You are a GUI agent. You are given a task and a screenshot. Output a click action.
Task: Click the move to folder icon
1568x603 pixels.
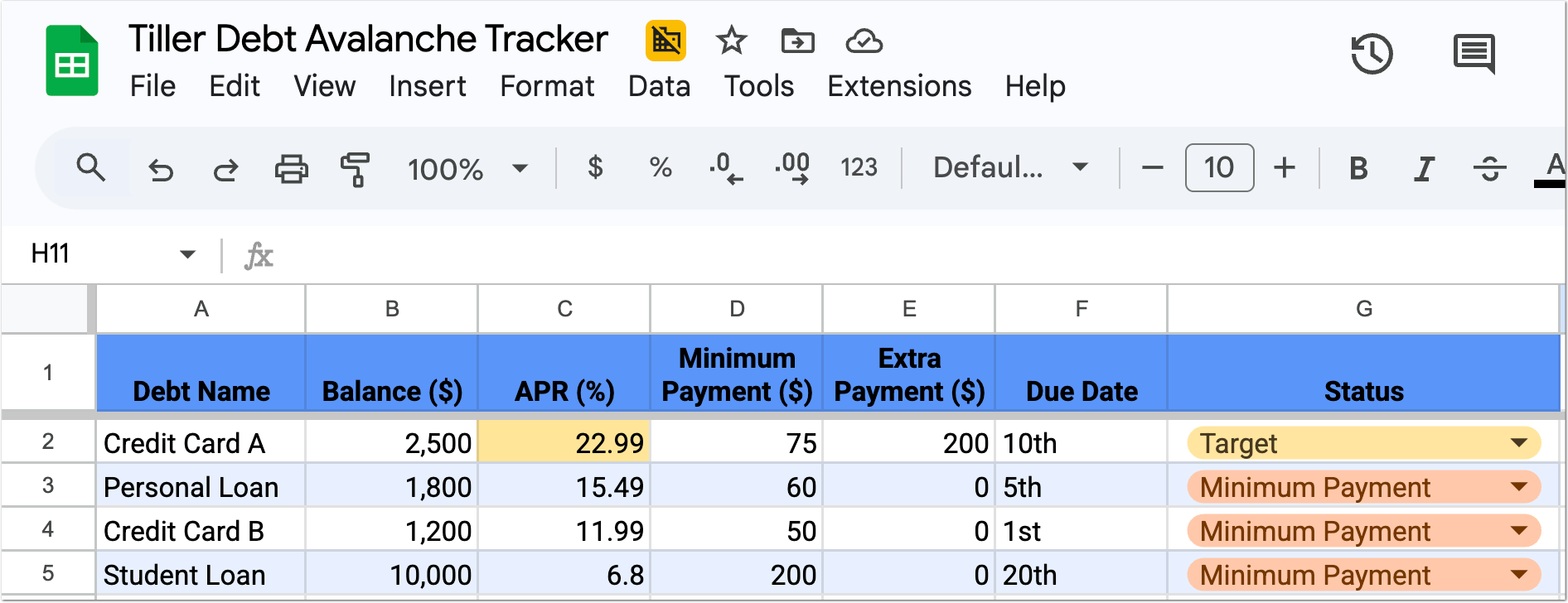tap(797, 41)
